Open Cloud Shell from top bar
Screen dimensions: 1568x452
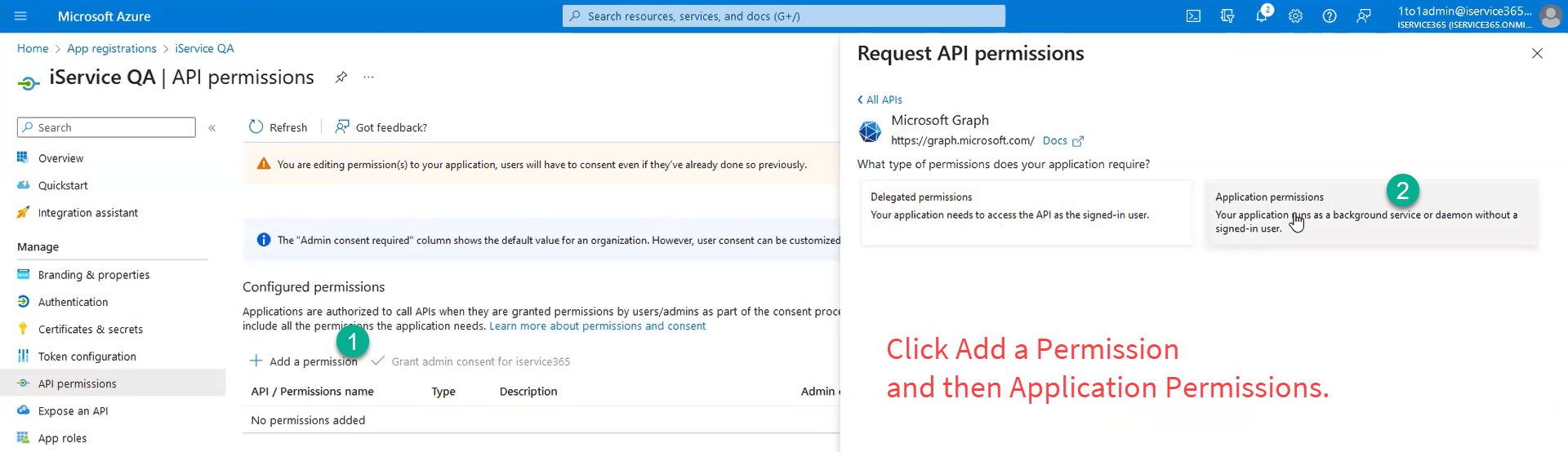pyautogui.click(x=1193, y=16)
